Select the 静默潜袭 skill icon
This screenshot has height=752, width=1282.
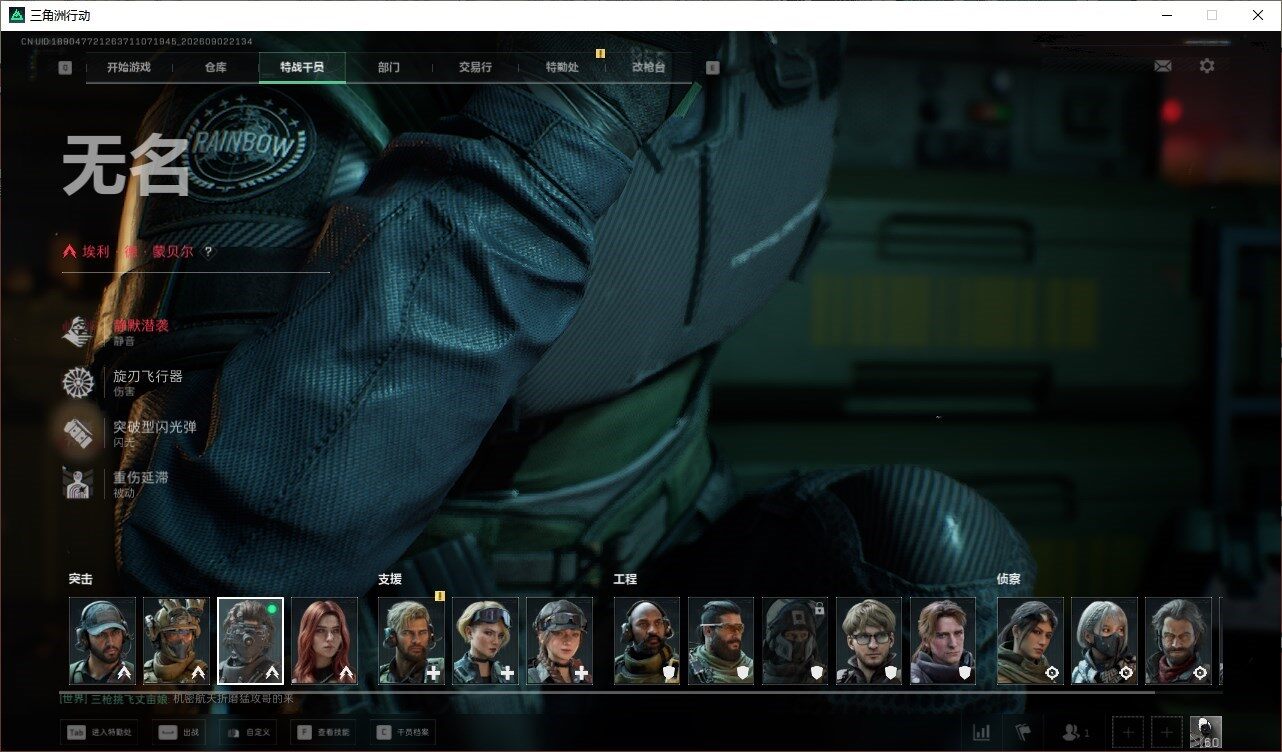(x=77, y=332)
